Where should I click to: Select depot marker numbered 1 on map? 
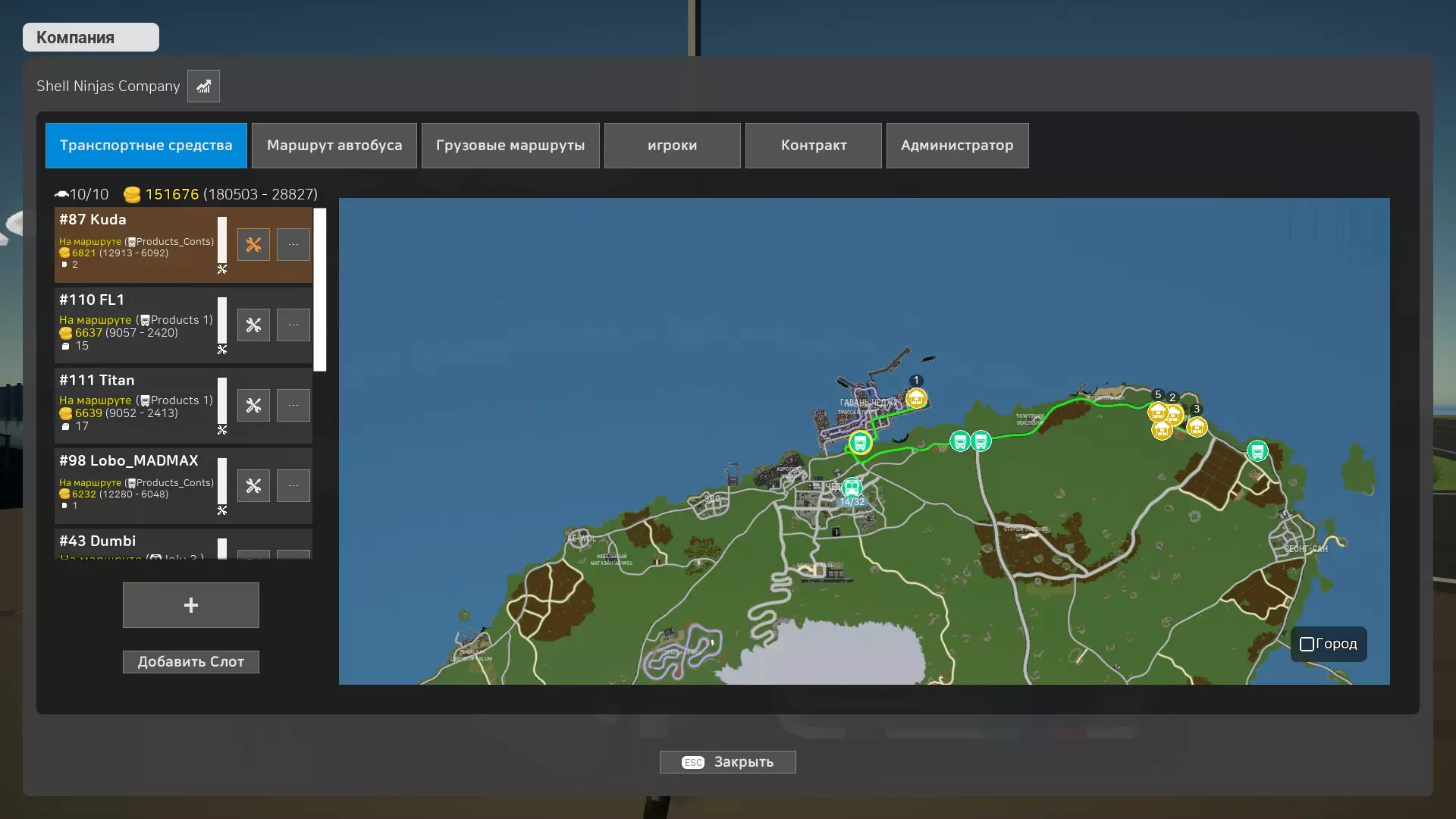tap(916, 398)
